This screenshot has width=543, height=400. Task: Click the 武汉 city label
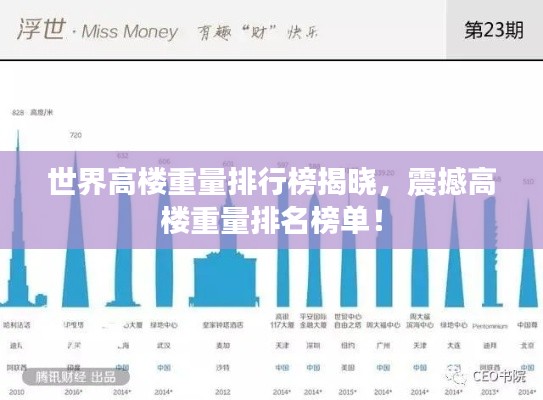[163, 346]
